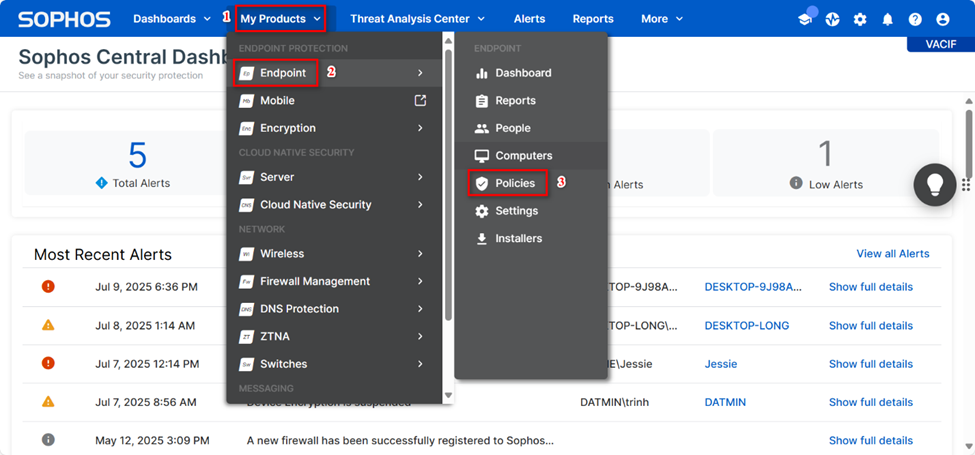Expand the More dropdown menu
The image size is (975, 455).
662,19
